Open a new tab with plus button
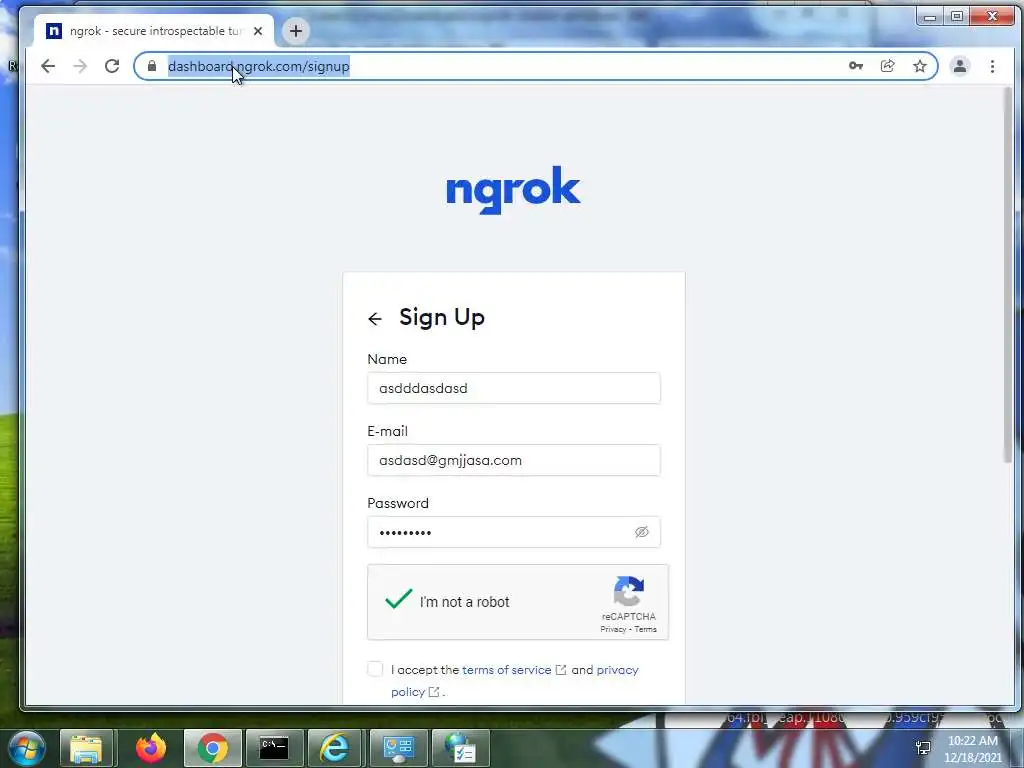 296,31
